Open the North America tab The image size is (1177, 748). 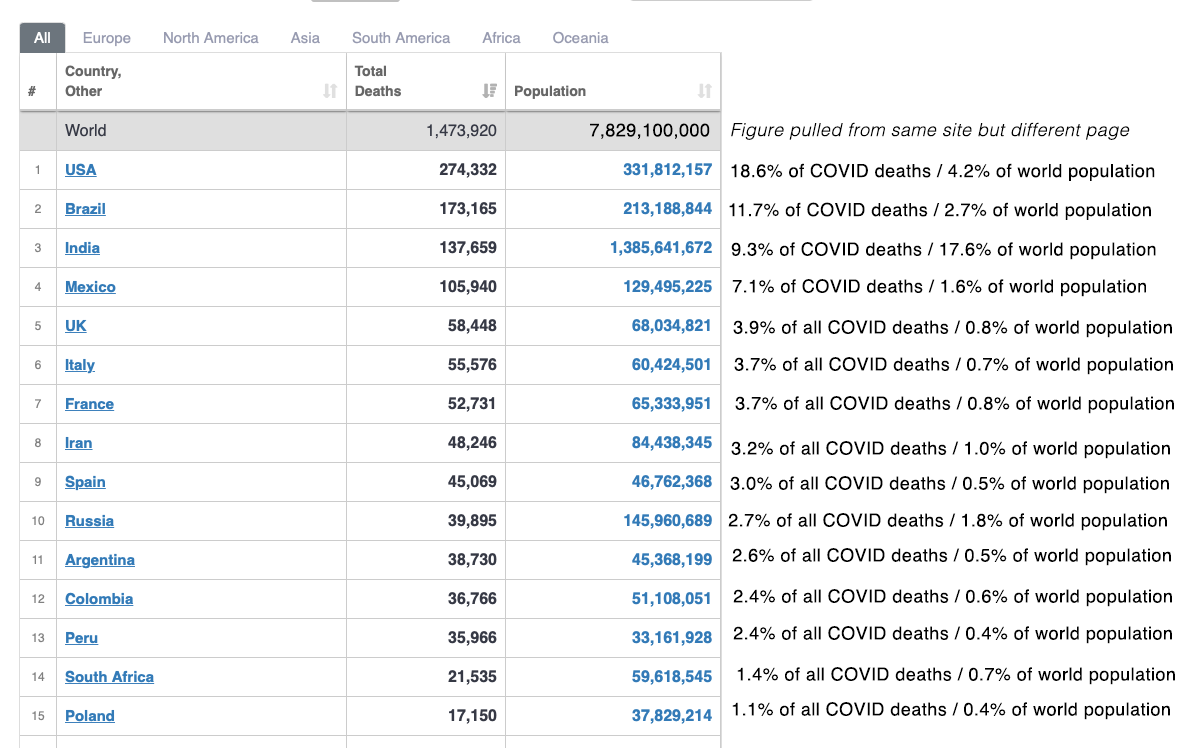pyautogui.click(x=210, y=38)
